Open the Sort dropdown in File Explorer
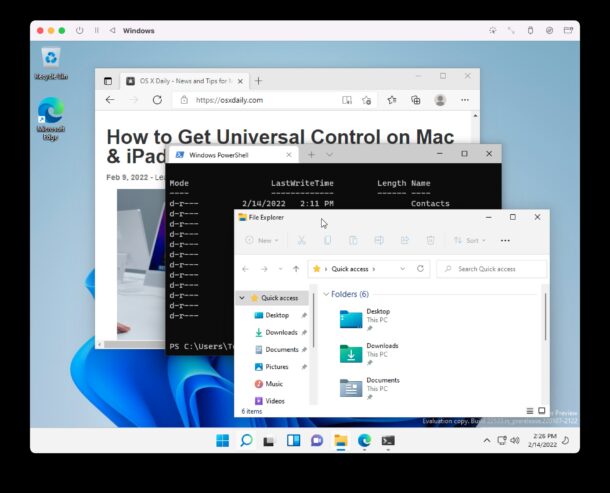 tap(468, 240)
